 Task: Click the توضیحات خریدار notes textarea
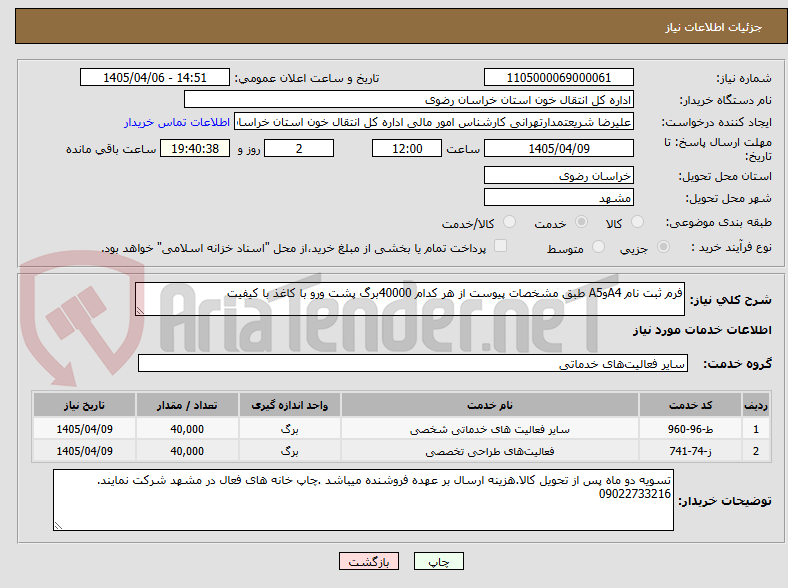click(363, 500)
